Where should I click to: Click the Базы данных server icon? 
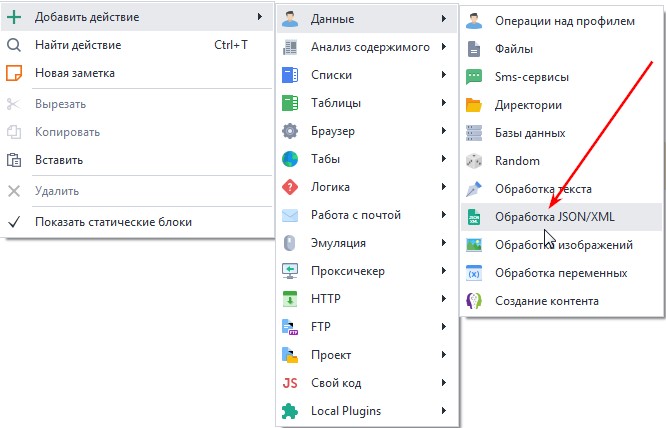coord(474,133)
